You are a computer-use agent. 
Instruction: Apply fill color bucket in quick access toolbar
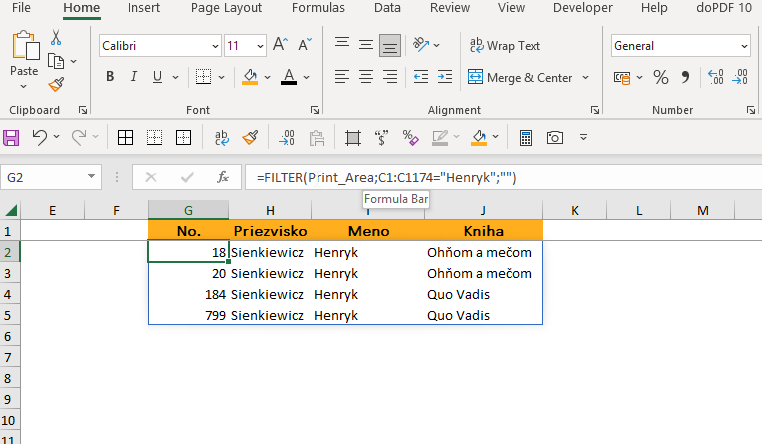coord(479,137)
